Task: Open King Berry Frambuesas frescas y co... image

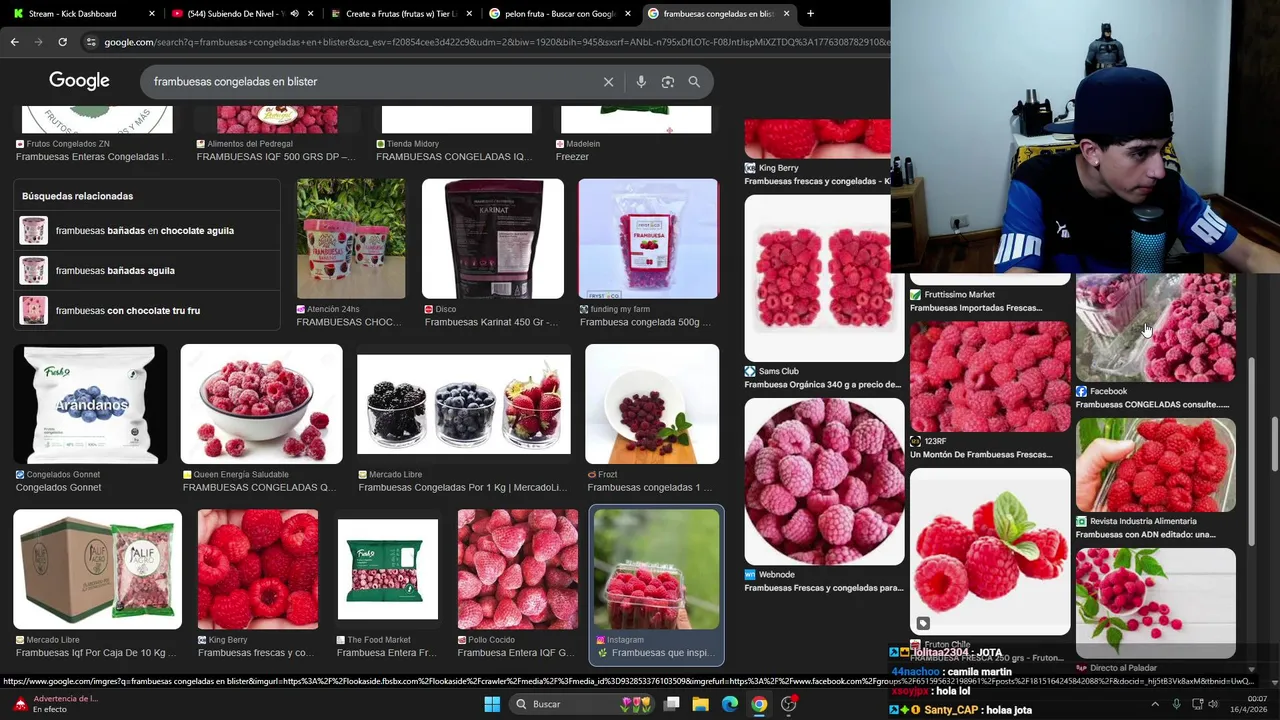Action: click(258, 569)
